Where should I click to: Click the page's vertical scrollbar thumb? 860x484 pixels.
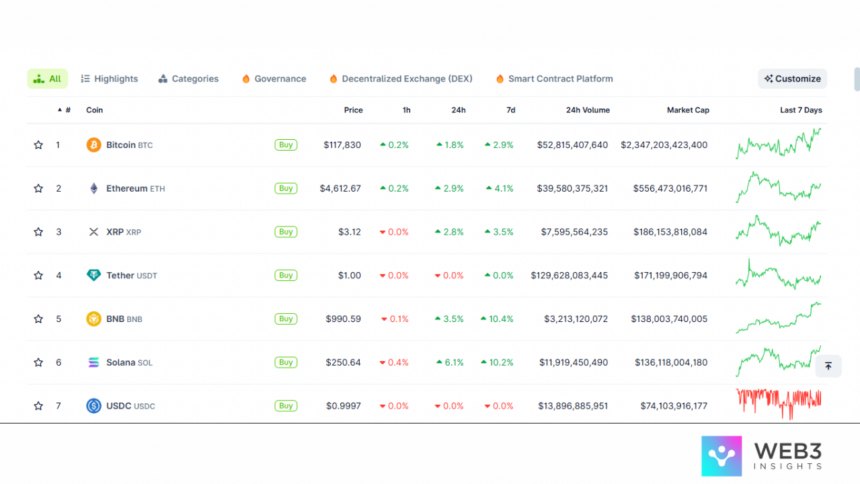856,79
